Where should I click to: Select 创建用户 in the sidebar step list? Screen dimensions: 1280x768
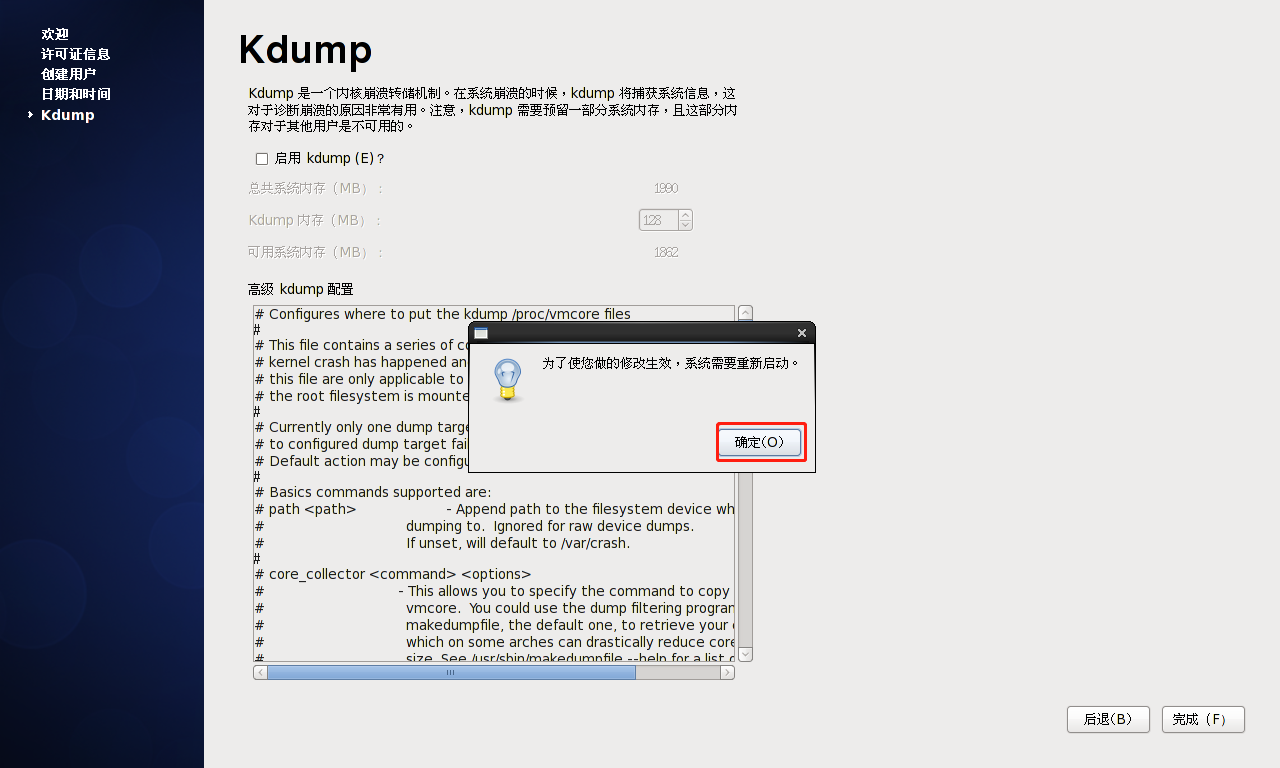(x=69, y=74)
